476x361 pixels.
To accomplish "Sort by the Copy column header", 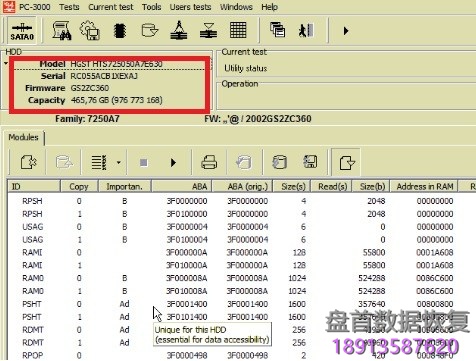I will tap(79, 186).
